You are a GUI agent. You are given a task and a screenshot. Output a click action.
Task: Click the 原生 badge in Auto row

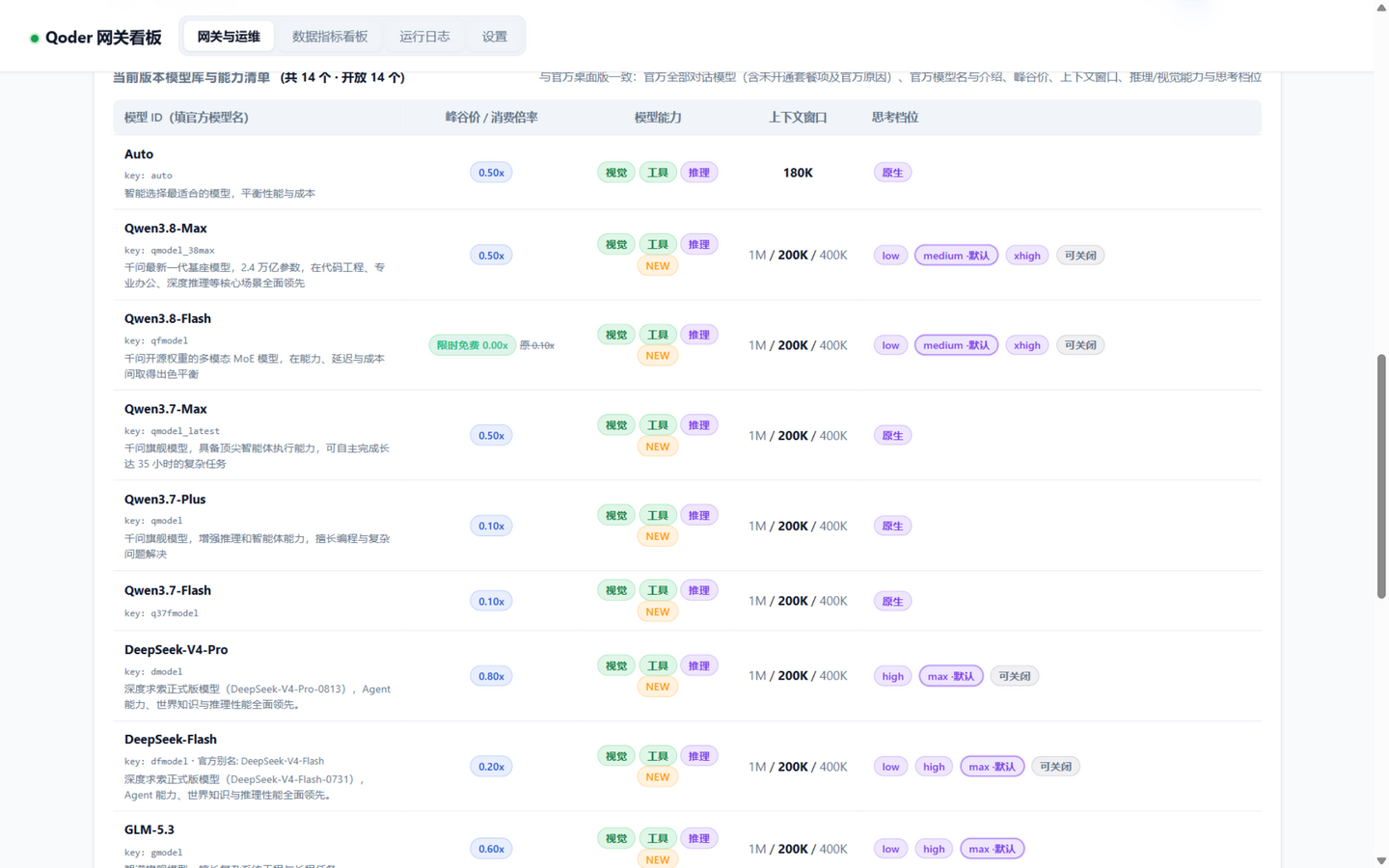[x=892, y=173]
